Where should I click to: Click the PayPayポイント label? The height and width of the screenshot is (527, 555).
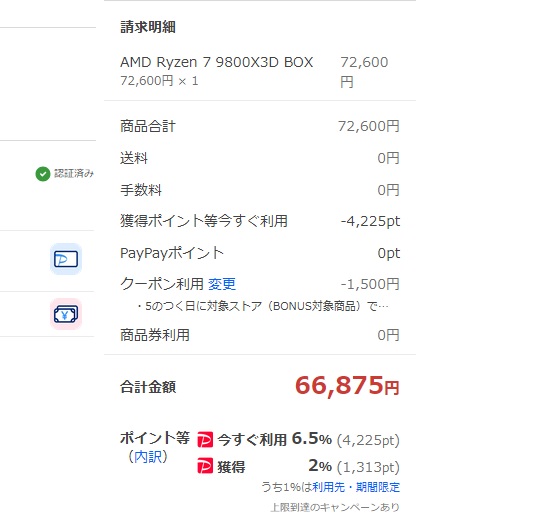click(x=172, y=253)
